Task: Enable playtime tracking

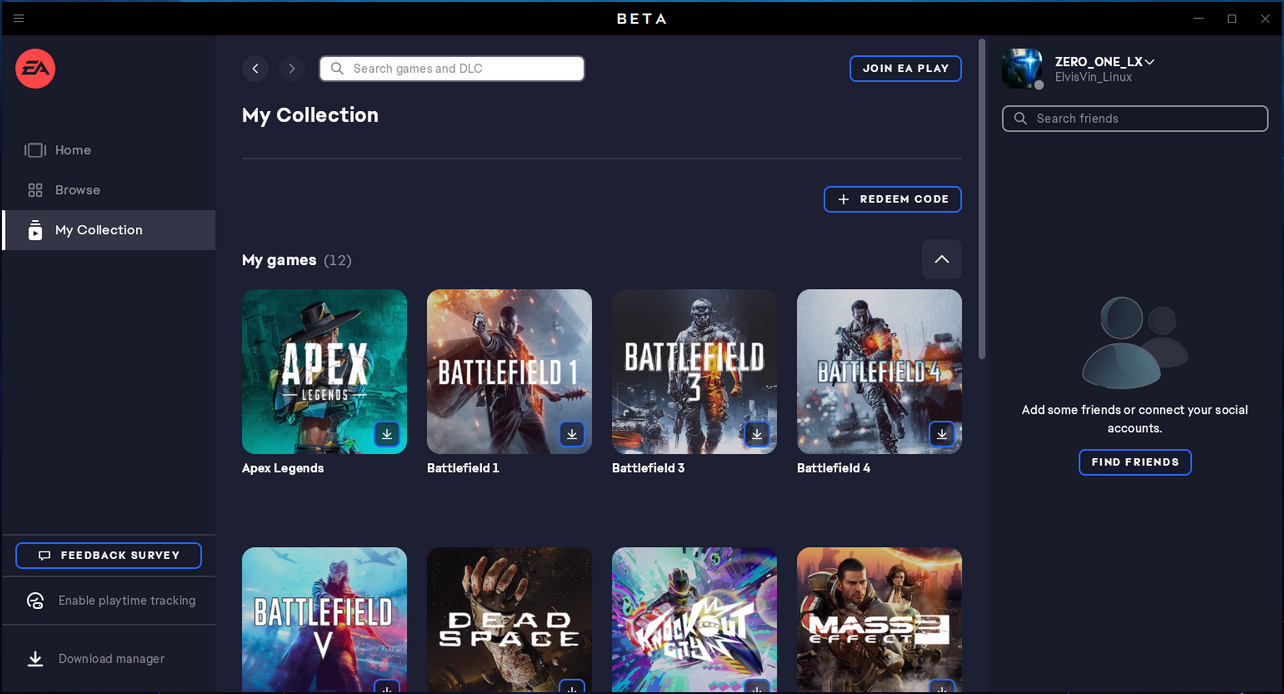Action: [108, 601]
